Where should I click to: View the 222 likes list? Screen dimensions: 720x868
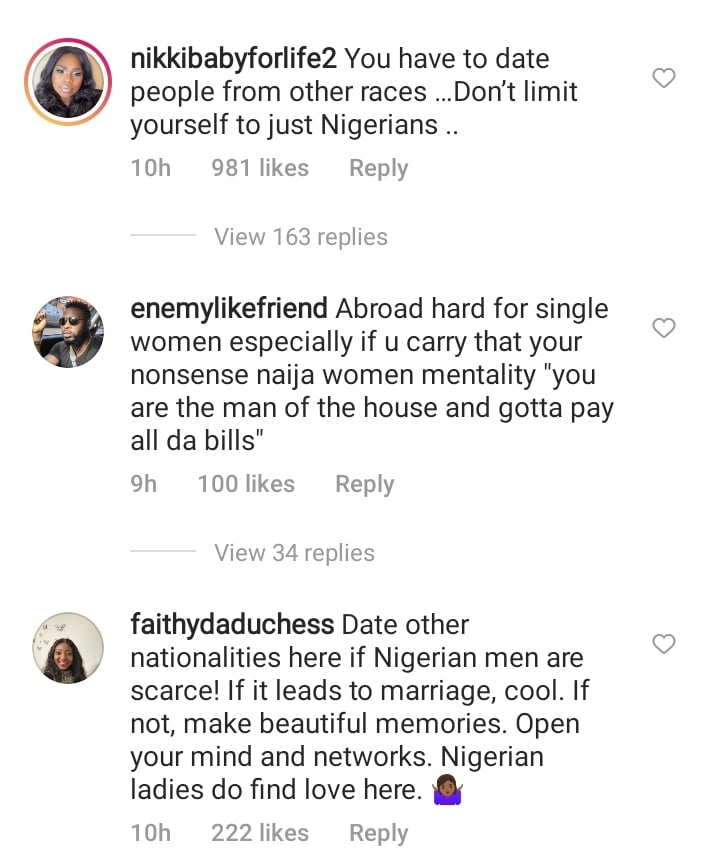(260, 833)
